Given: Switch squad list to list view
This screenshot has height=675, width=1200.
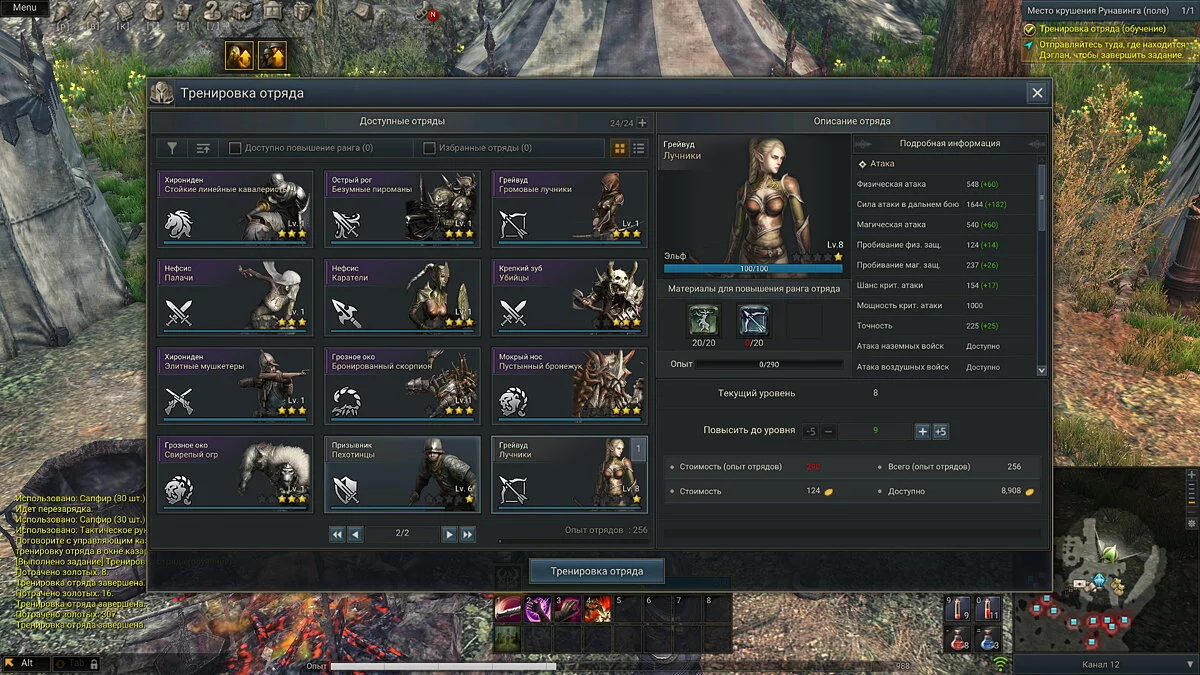Looking at the screenshot, I should (x=639, y=148).
